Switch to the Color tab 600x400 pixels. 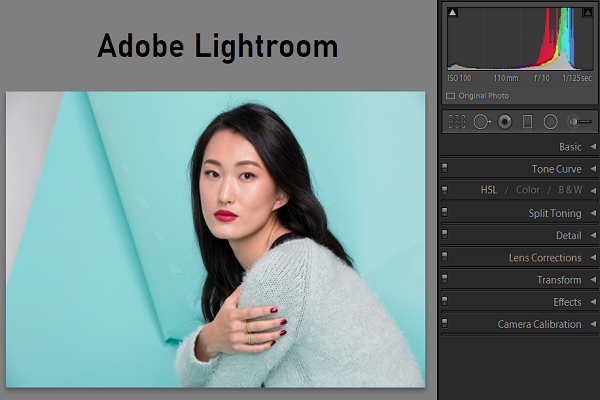(528, 190)
